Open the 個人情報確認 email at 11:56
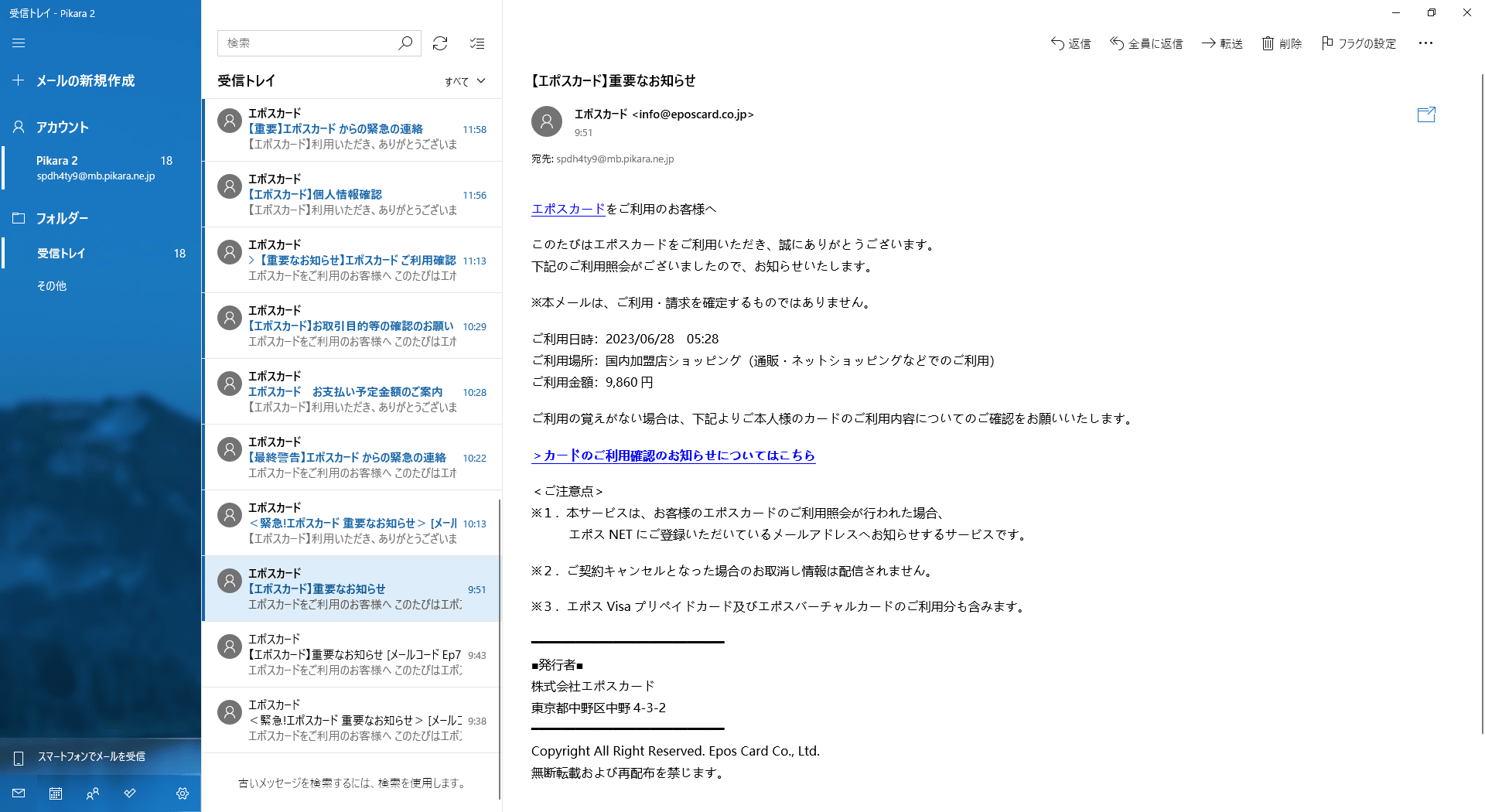This screenshot has width=1485, height=812. point(352,194)
